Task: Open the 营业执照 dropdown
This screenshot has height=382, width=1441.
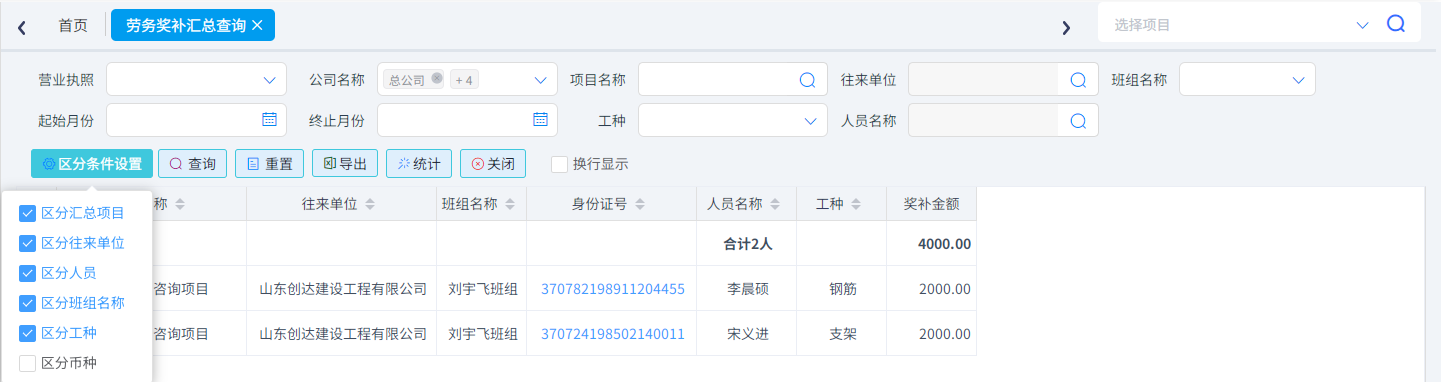Action: tap(196, 79)
